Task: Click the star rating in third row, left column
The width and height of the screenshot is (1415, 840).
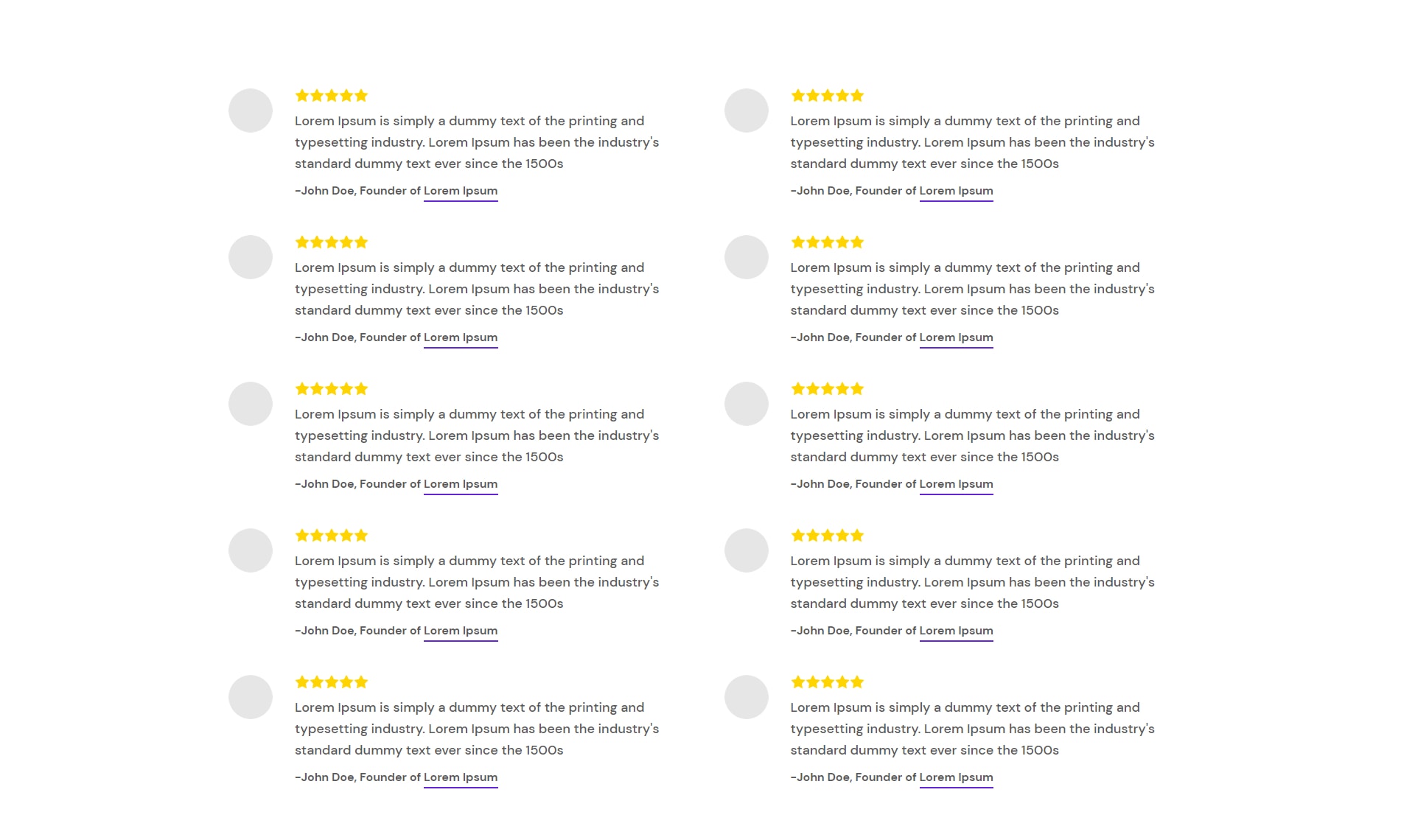Action: (x=332, y=389)
